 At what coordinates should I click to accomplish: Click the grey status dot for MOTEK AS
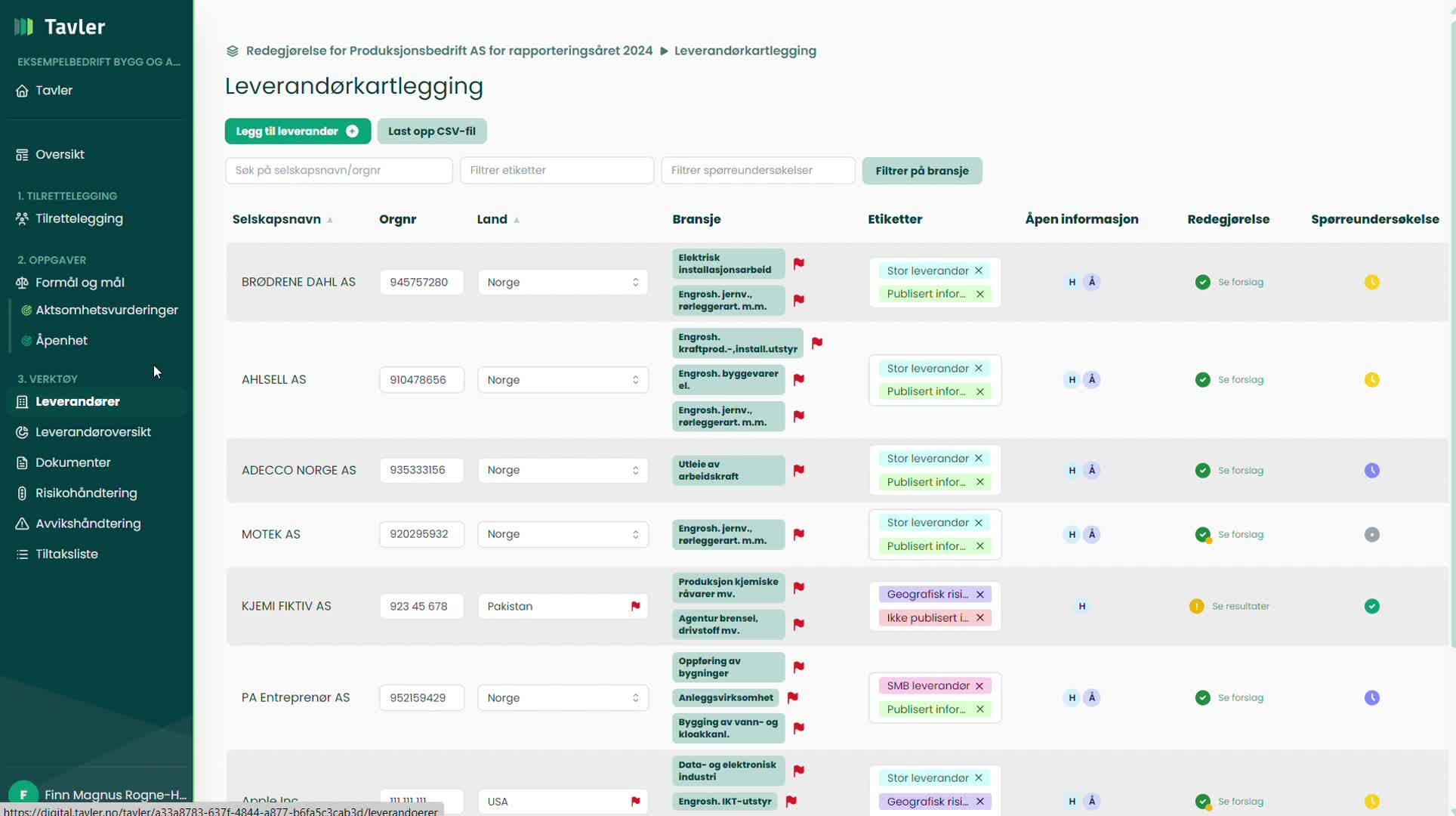(1371, 534)
